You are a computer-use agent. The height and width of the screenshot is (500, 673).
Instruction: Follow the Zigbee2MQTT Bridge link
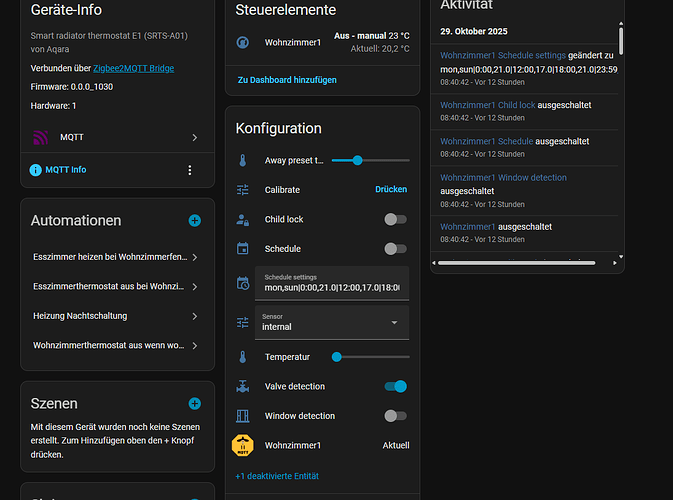[x=133, y=68]
